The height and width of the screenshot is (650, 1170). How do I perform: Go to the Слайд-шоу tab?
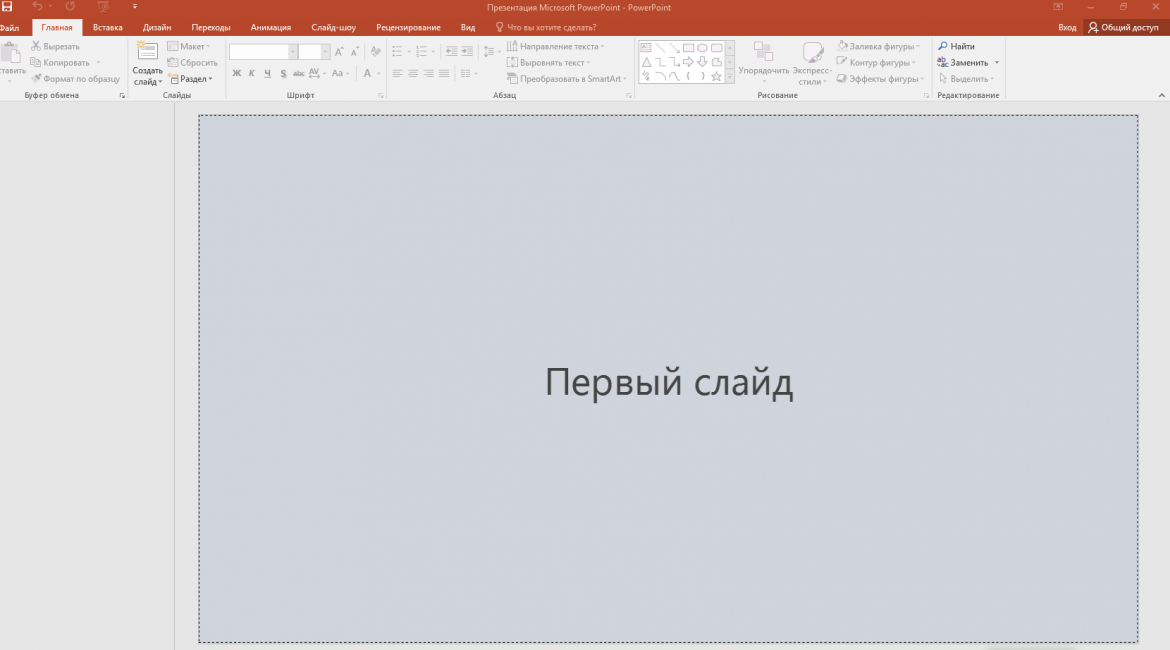[334, 28]
